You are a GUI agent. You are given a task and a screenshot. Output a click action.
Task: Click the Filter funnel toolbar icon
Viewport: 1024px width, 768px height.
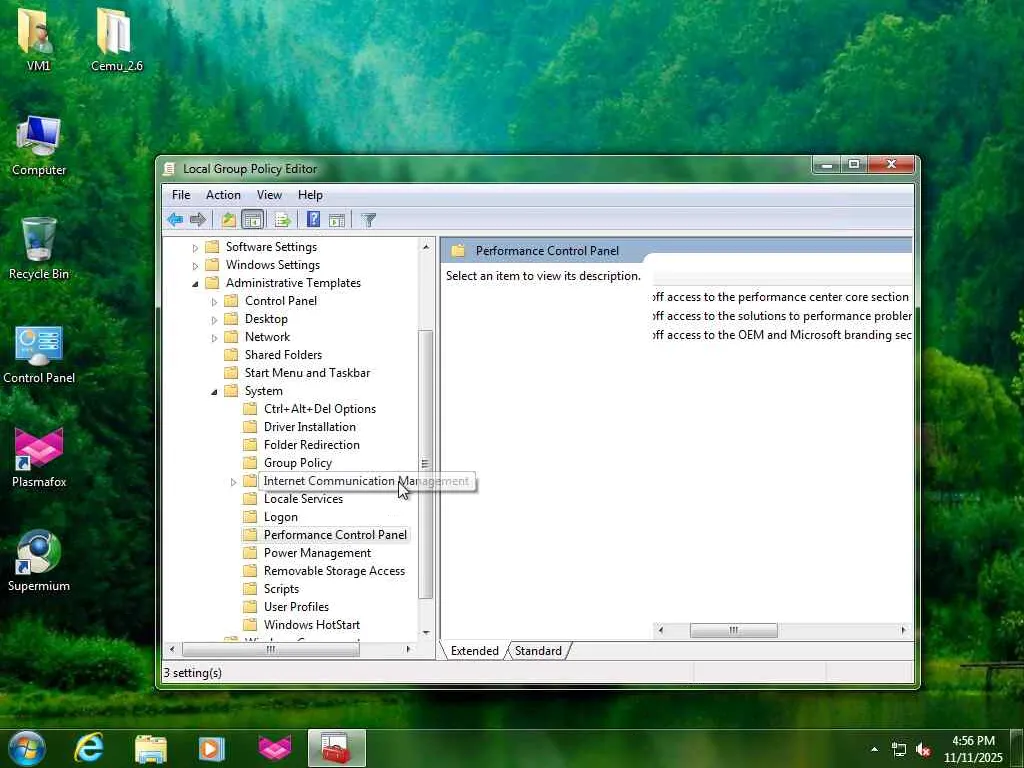tap(369, 220)
